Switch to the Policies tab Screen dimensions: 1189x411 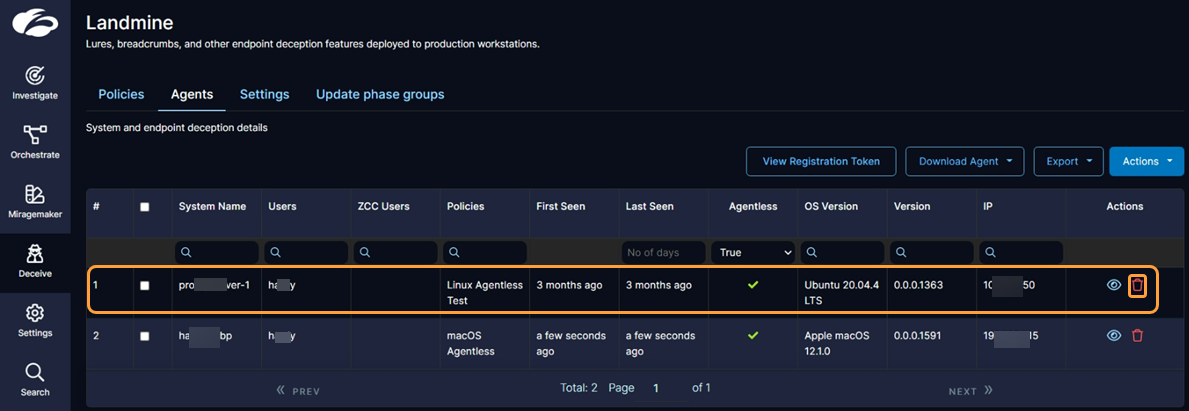(121, 94)
